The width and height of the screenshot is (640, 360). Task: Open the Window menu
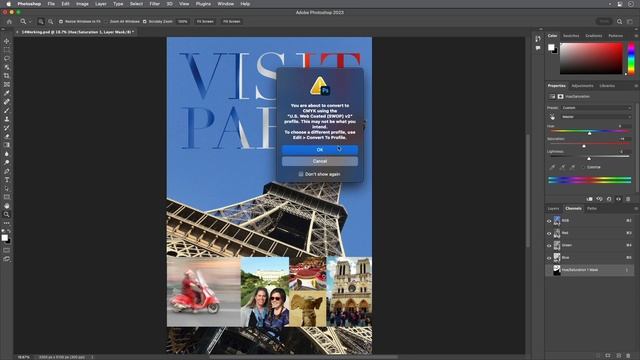pos(225,4)
